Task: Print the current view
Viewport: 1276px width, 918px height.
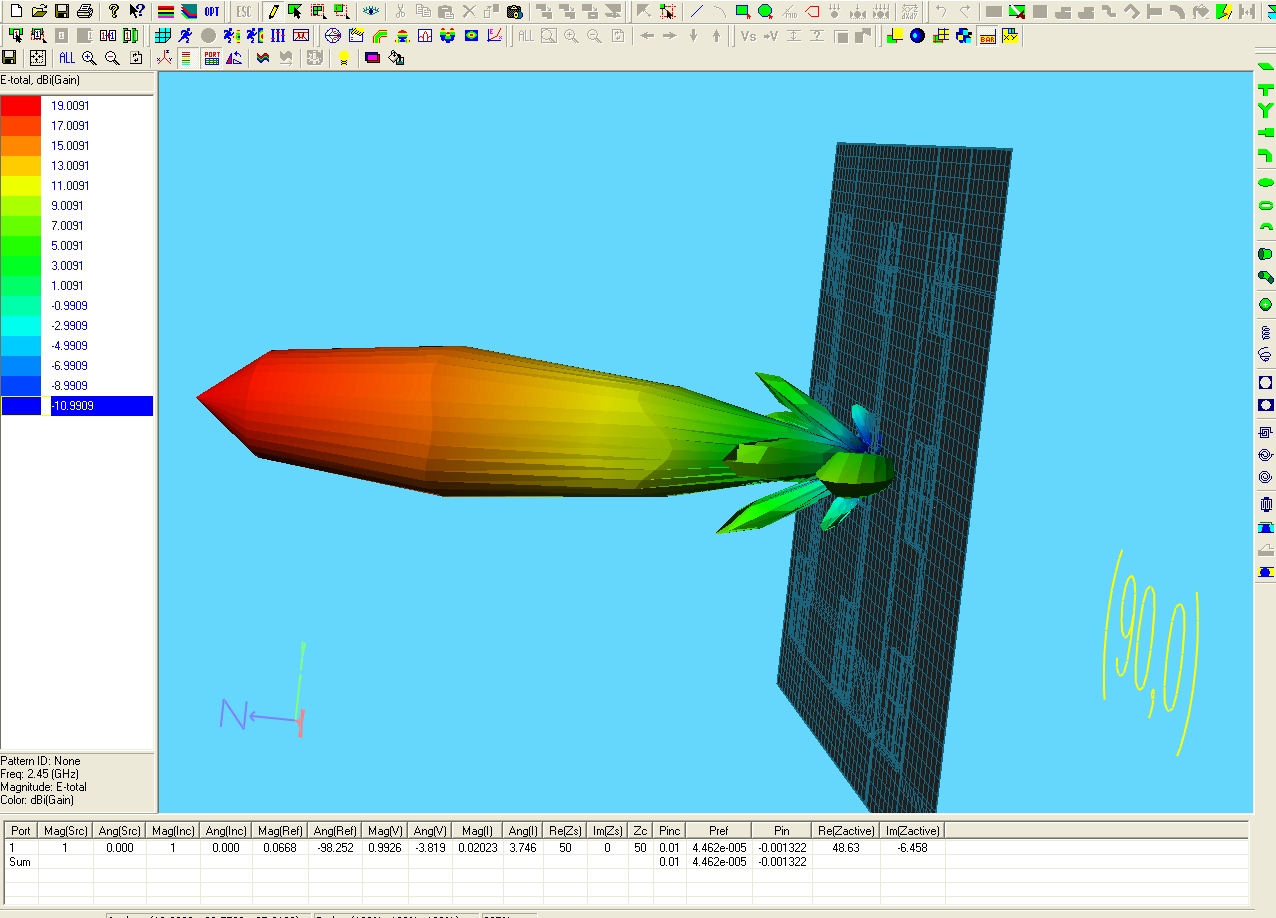Action: (x=85, y=11)
